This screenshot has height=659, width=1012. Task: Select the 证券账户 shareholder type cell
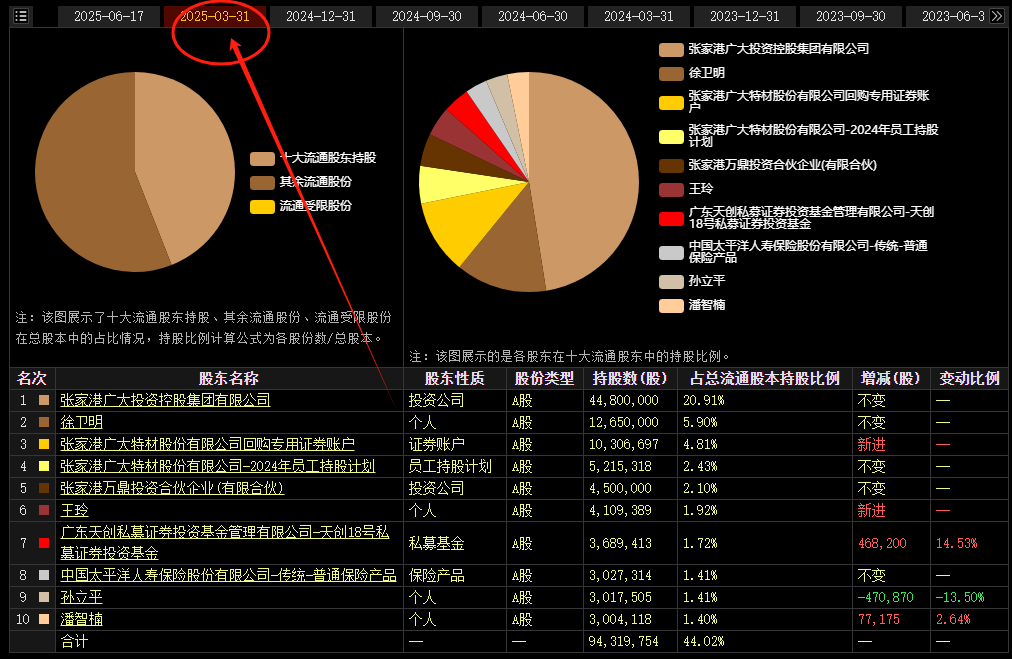click(x=436, y=444)
